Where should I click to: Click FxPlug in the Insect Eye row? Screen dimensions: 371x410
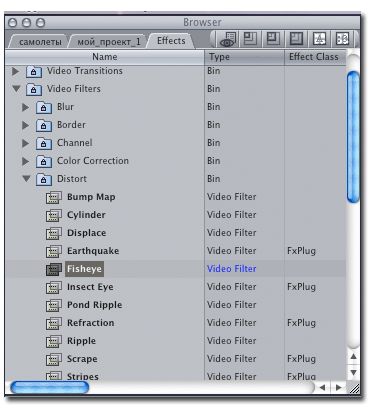point(301,287)
